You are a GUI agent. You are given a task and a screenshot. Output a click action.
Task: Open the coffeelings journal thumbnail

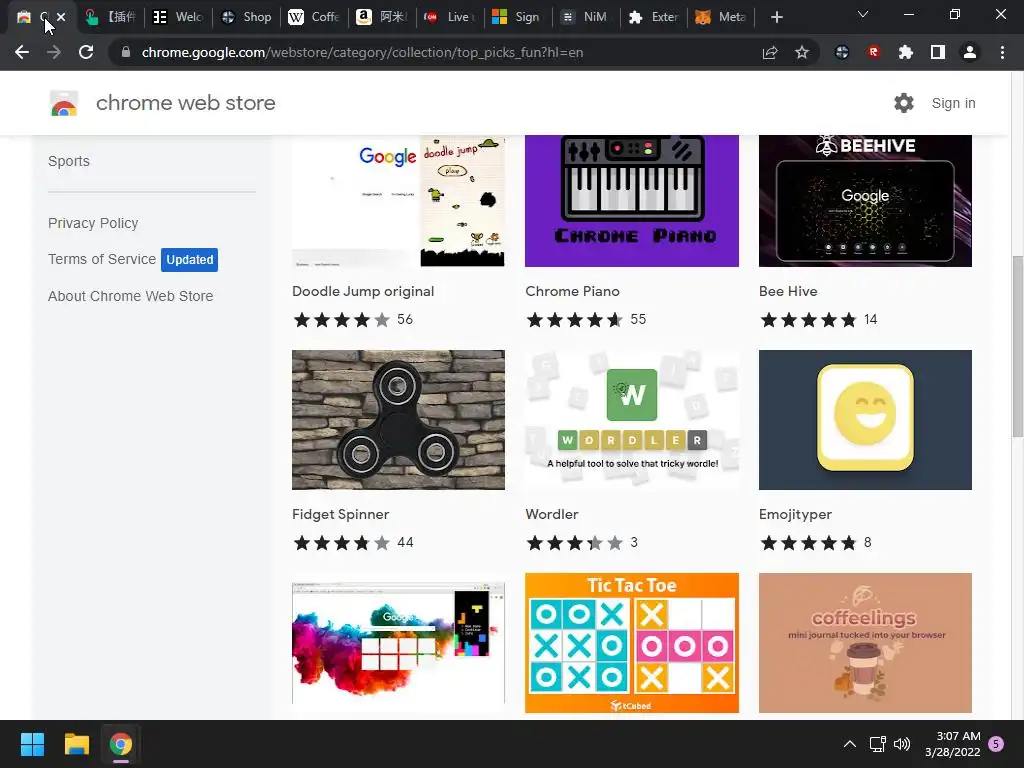pos(865,643)
